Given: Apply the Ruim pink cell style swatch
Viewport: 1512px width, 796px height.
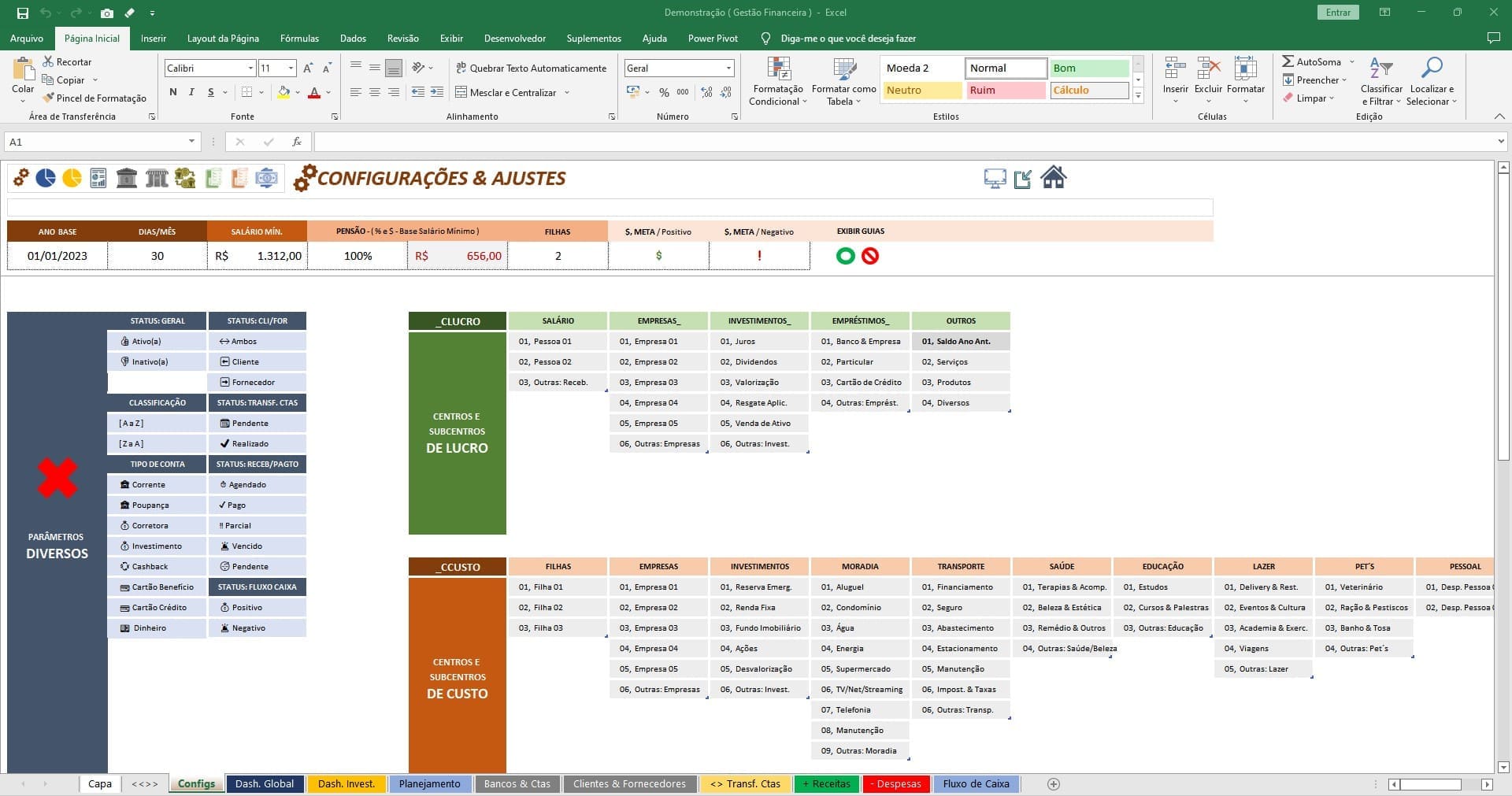Looking at the screenshot, I should click(1006, 91).
